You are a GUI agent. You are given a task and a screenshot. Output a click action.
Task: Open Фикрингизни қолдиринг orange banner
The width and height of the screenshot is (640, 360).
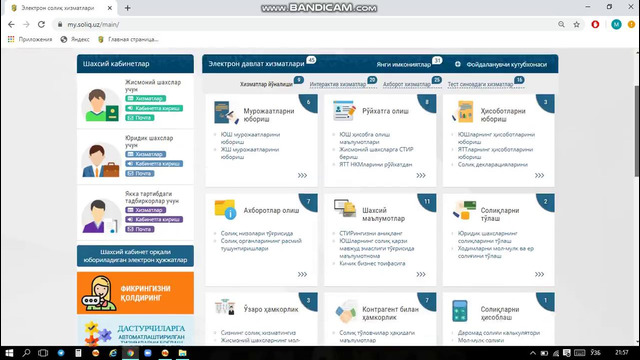click(x=135, y=293)
